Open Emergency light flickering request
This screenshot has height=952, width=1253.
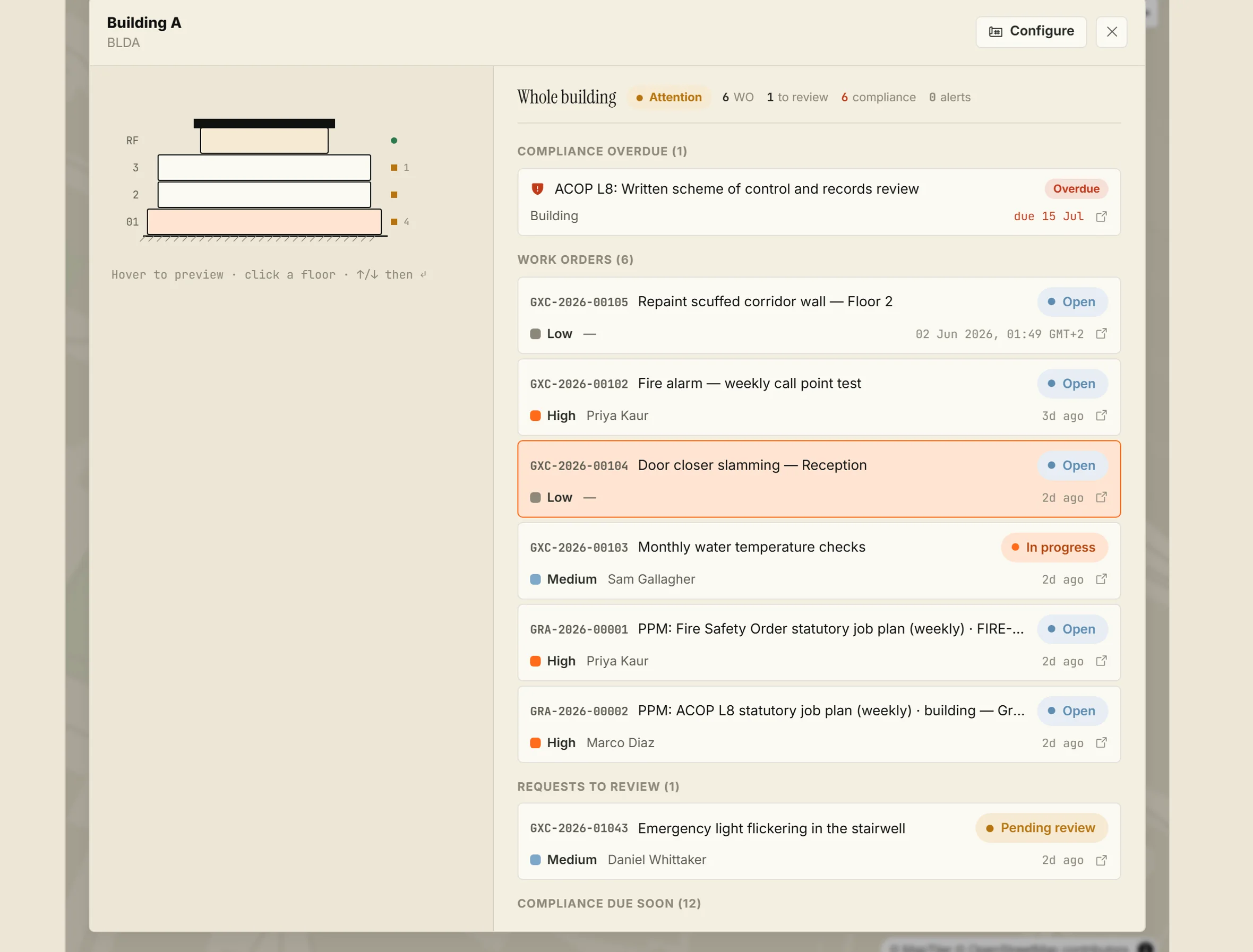pyautogui.click(x=819, y=842)
